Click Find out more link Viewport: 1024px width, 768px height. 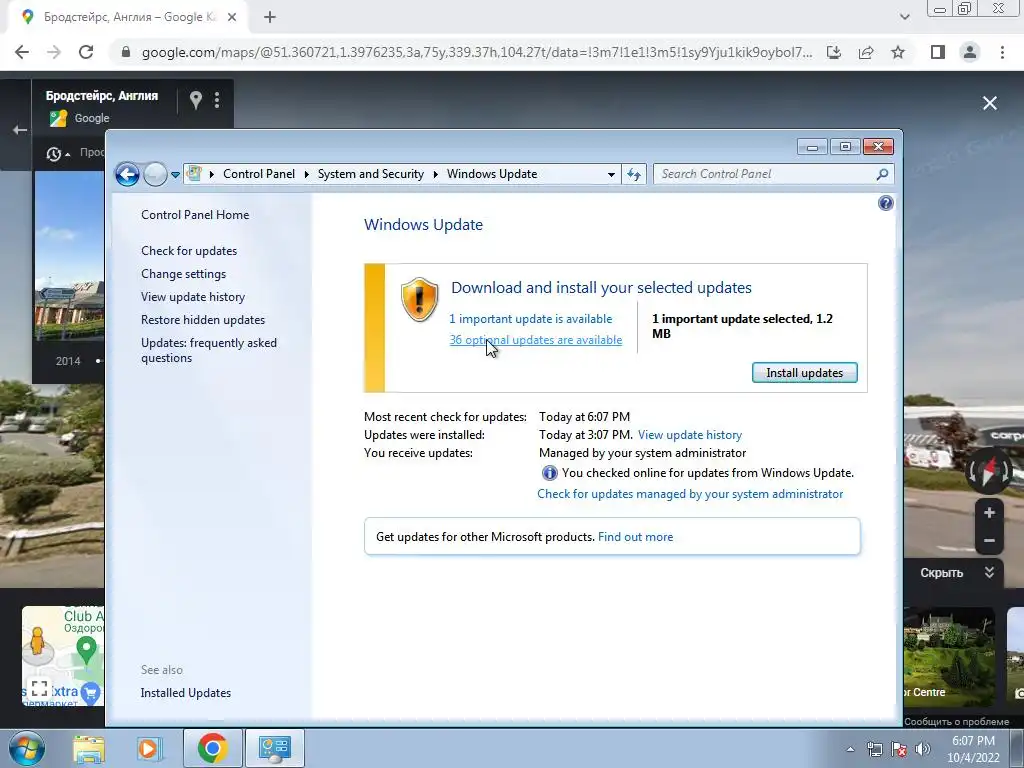(x=635, y=537)
